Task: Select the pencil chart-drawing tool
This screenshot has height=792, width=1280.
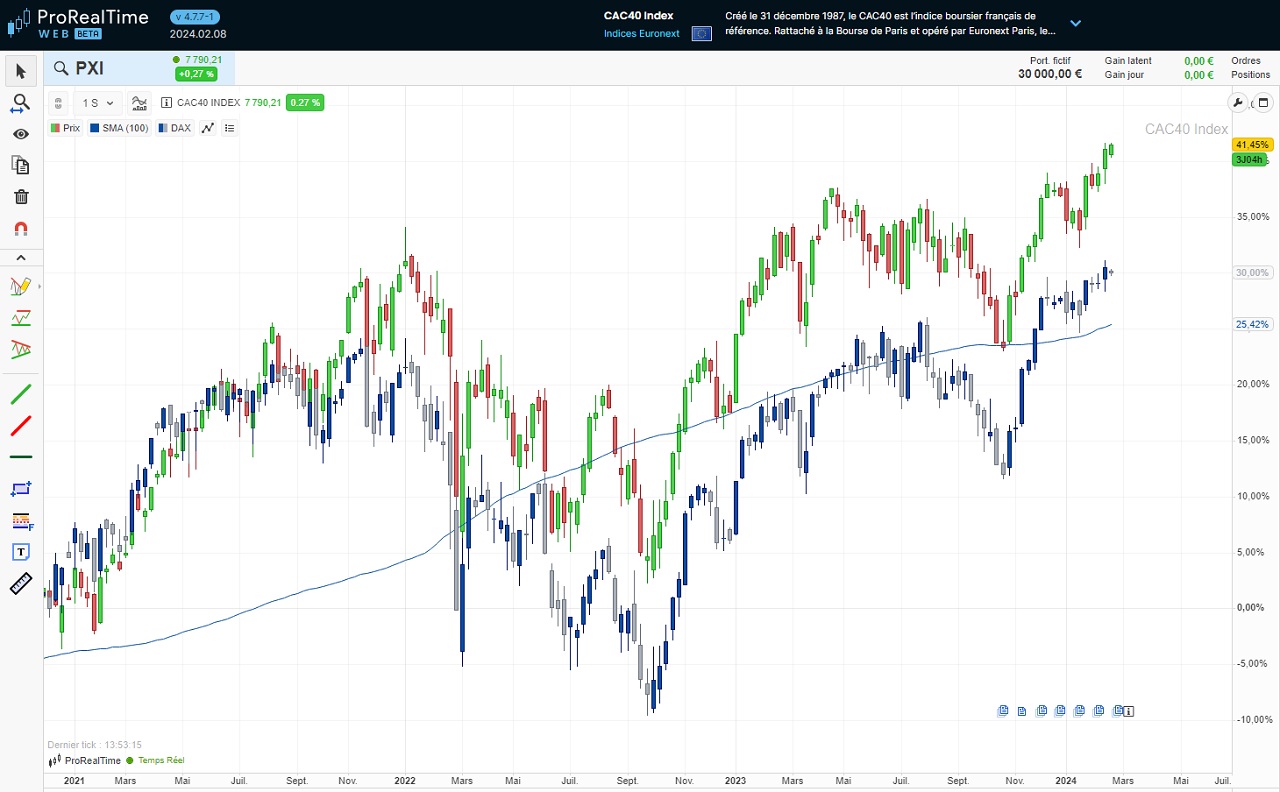Action: point(21,286)
